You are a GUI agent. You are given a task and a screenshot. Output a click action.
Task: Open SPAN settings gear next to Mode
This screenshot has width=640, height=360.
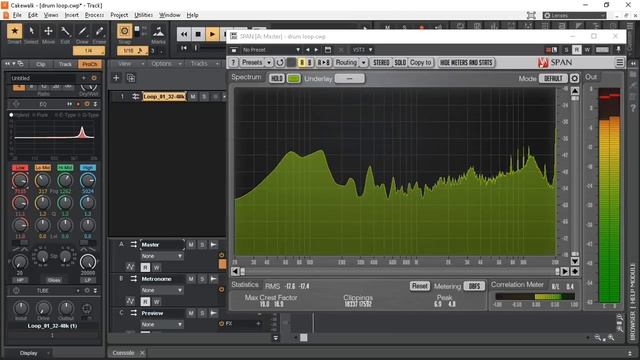pos(574,78)
